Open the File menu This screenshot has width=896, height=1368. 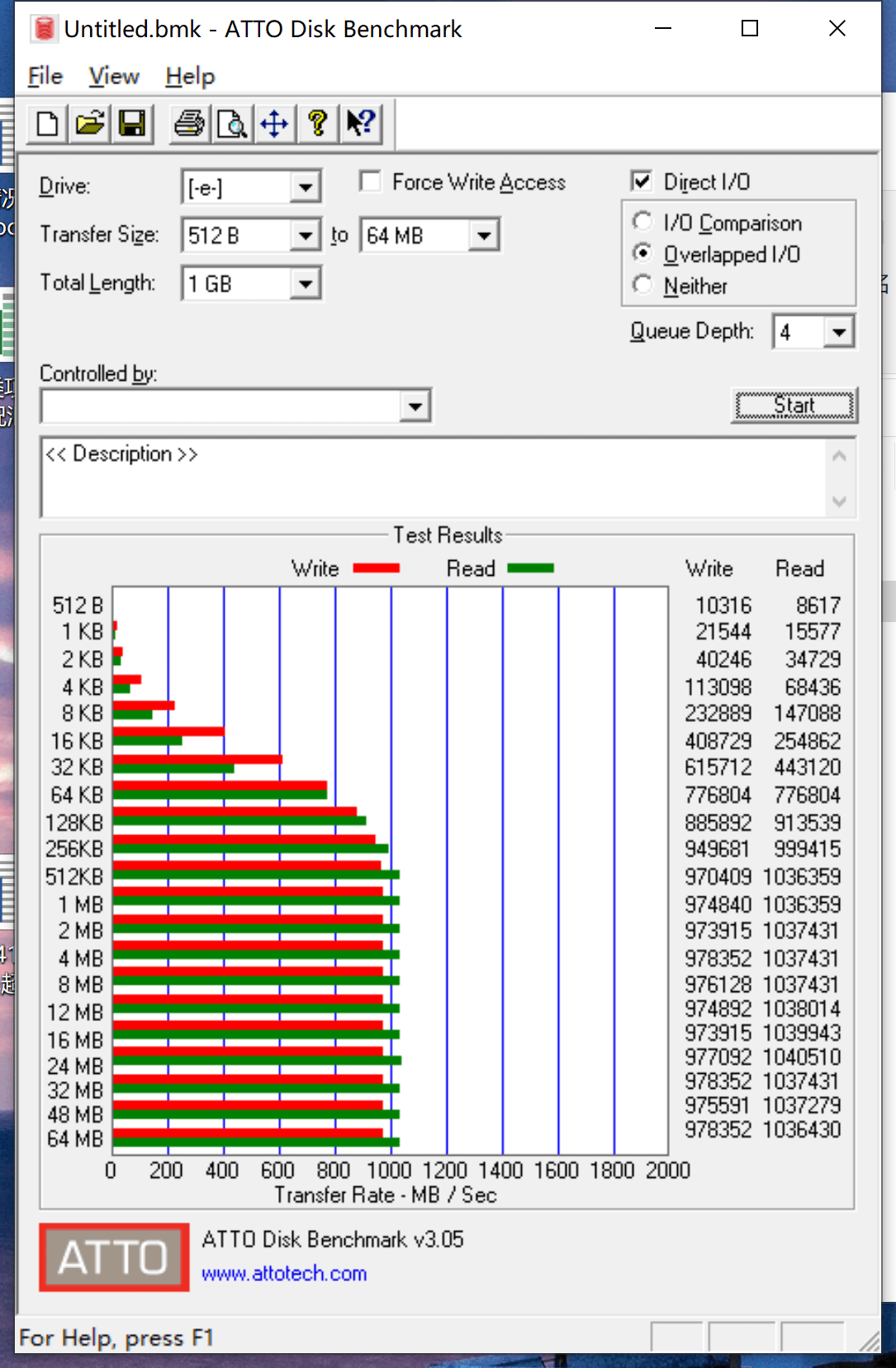45,77
